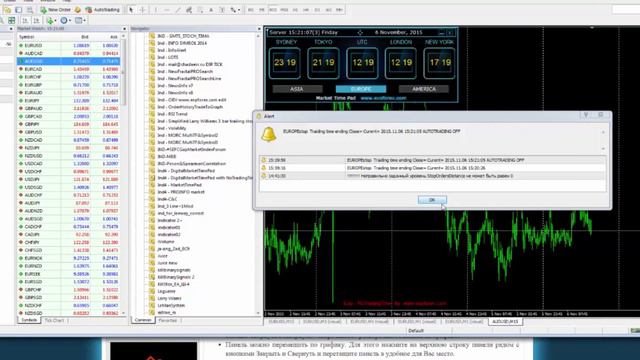
Task: Select the cursor arrow tool
Action: point(131,10)
